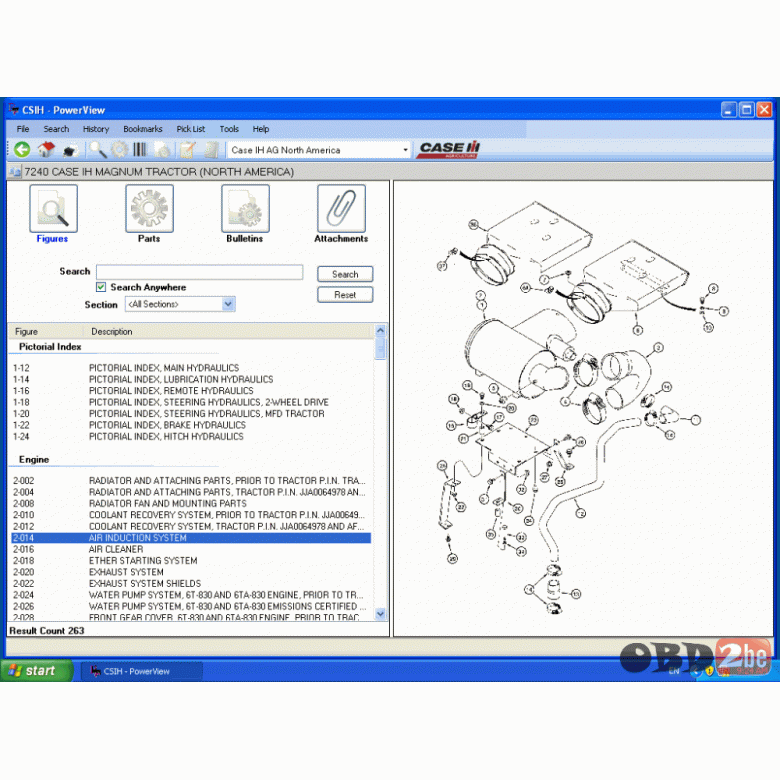Screen dimensions: 780x780
Task: Open the Pick List menu
Action: [x=191, y=129]
